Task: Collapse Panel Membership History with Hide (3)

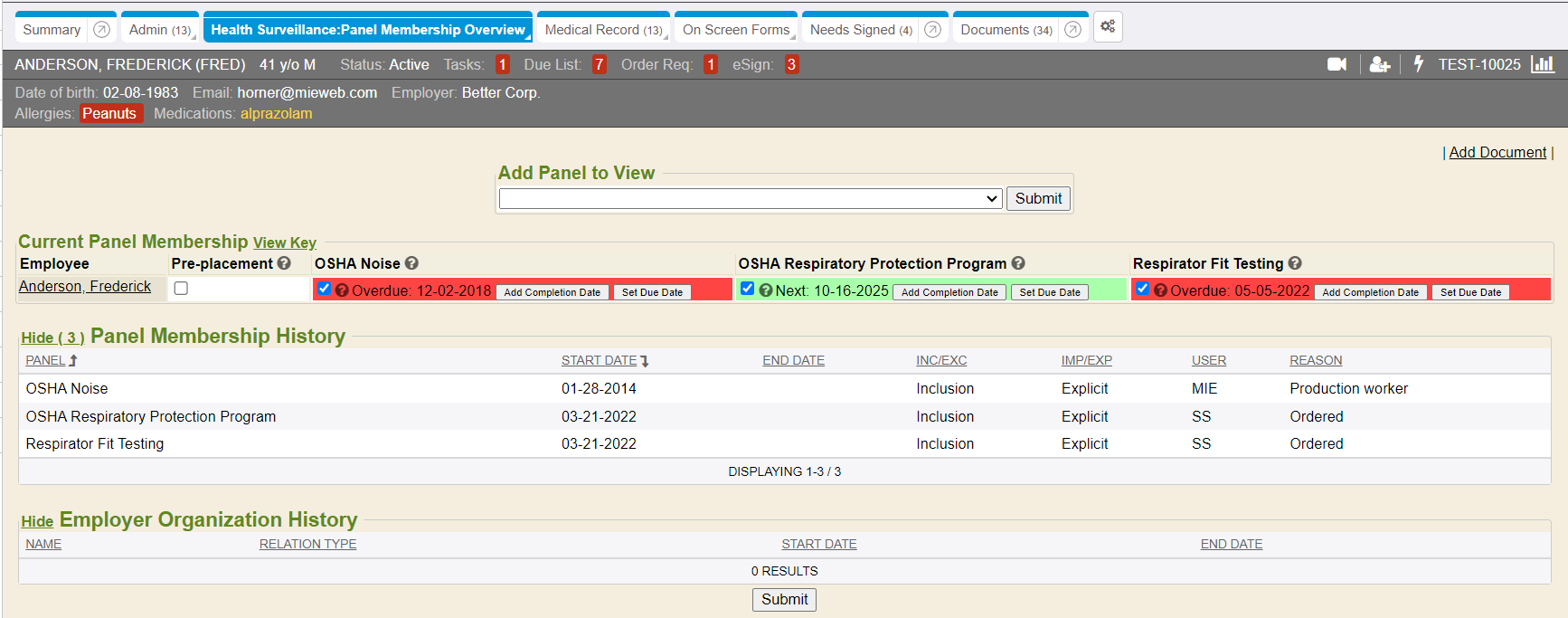Action: click(52, 338)
